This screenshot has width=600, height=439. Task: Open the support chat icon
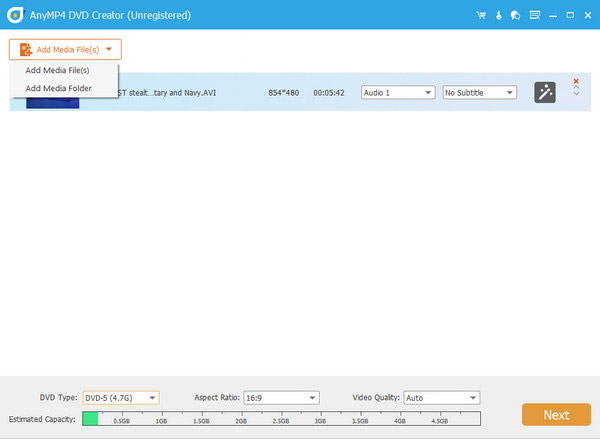515,15
